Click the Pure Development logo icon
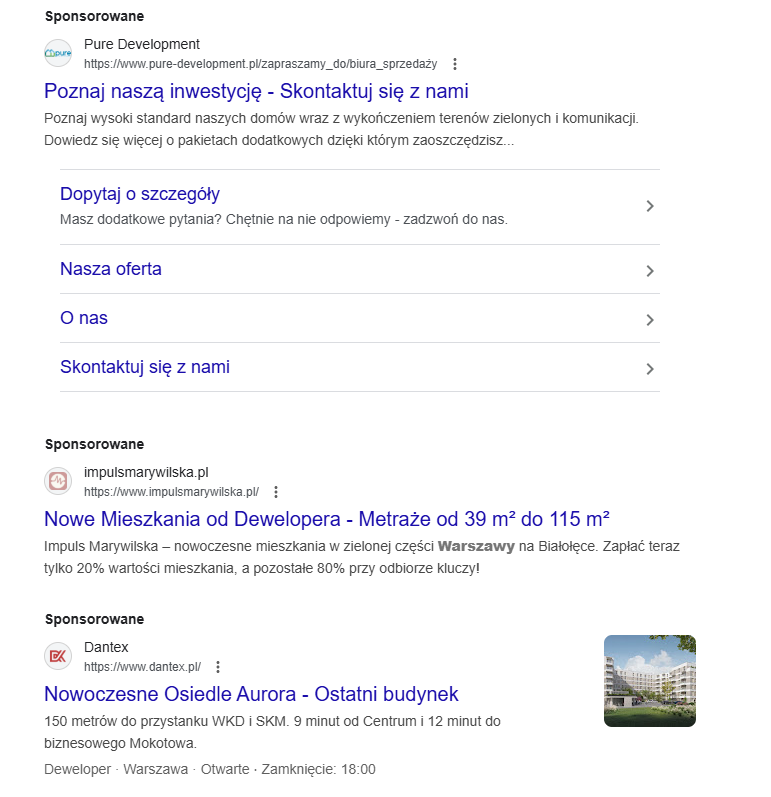Image resolution: width=771 pixels, height=797 pixels. (x=58, y=53)
